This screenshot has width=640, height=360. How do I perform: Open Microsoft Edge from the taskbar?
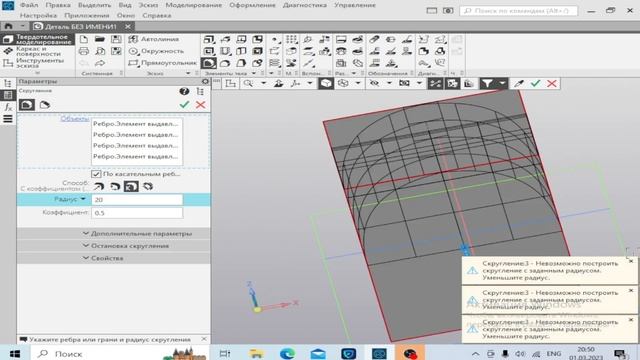(287, 353)
